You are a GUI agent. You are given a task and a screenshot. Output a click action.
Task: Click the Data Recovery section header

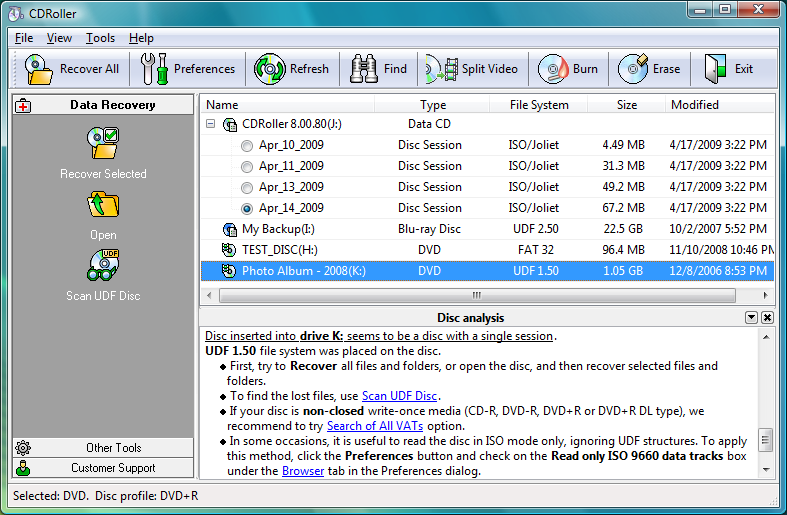(103, 105)
